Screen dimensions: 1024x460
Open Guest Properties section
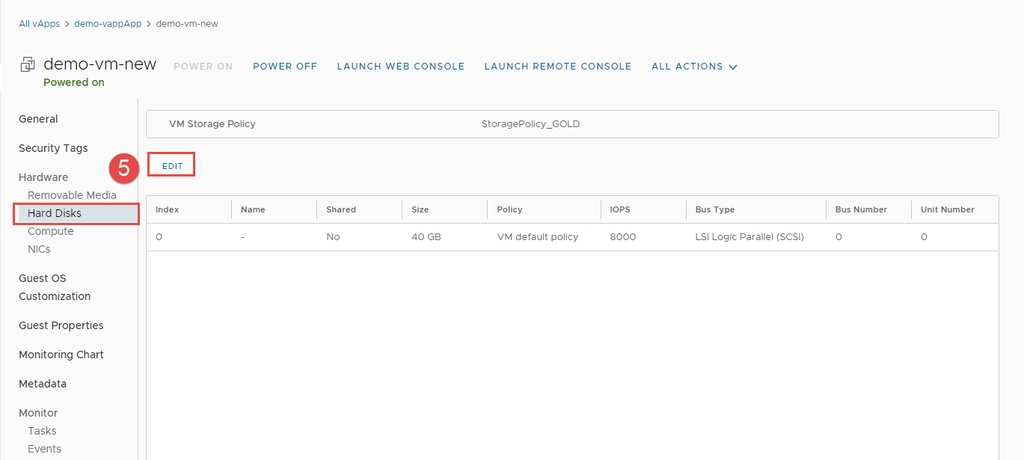click(60, 325)
